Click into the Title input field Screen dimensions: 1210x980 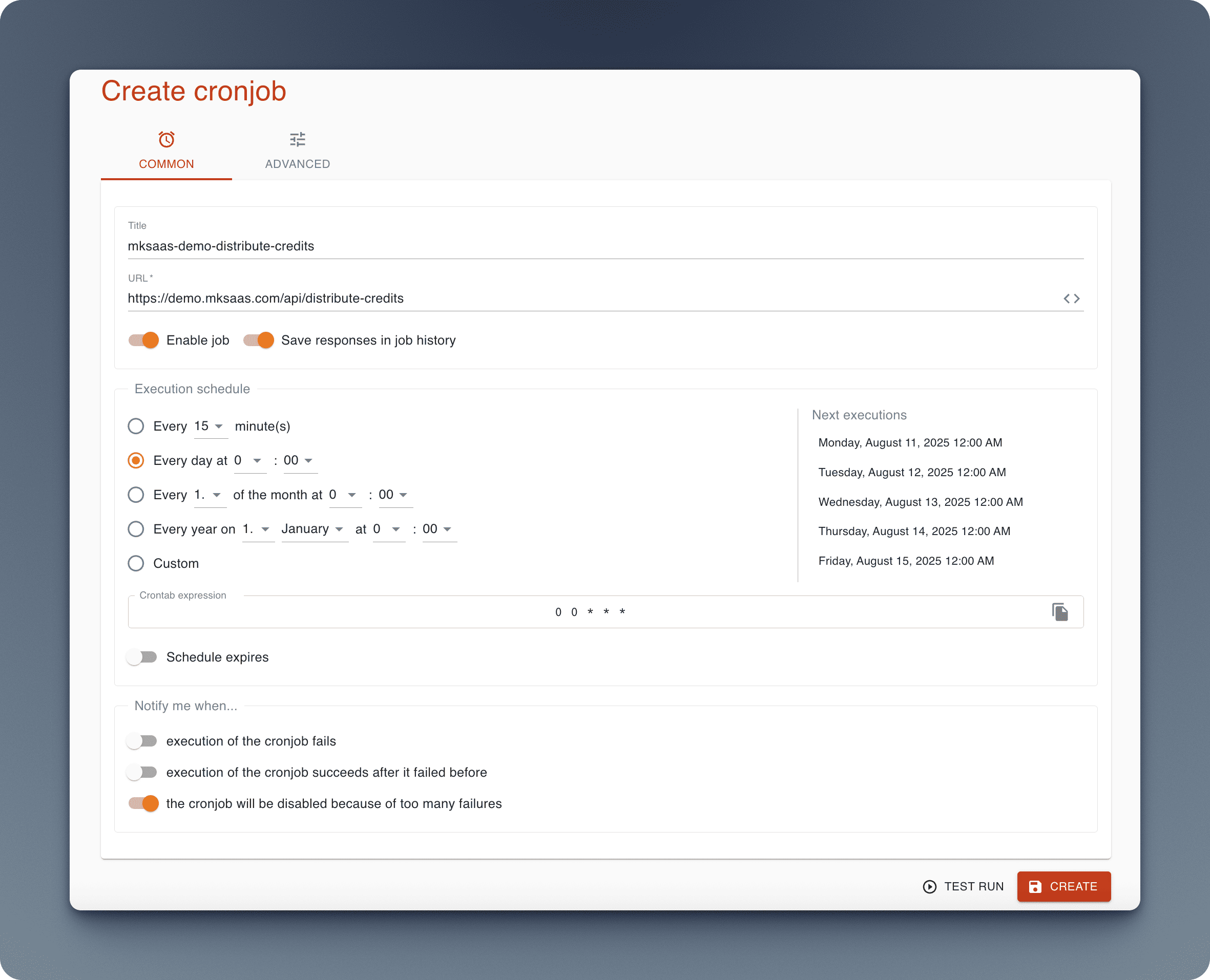[604, 246]
